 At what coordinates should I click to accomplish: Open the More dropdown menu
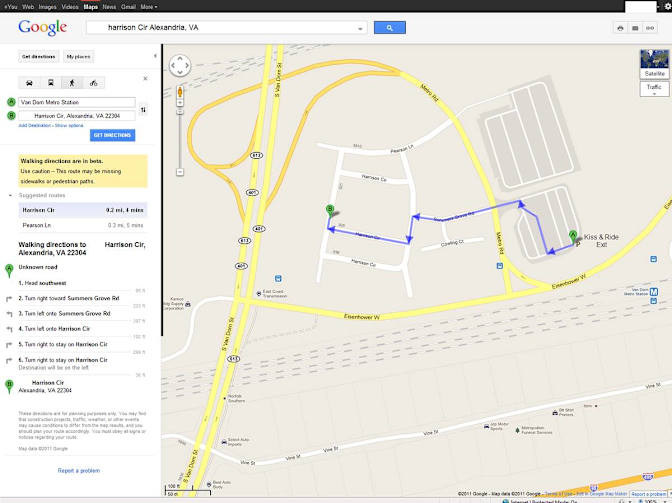pos(149,7)
